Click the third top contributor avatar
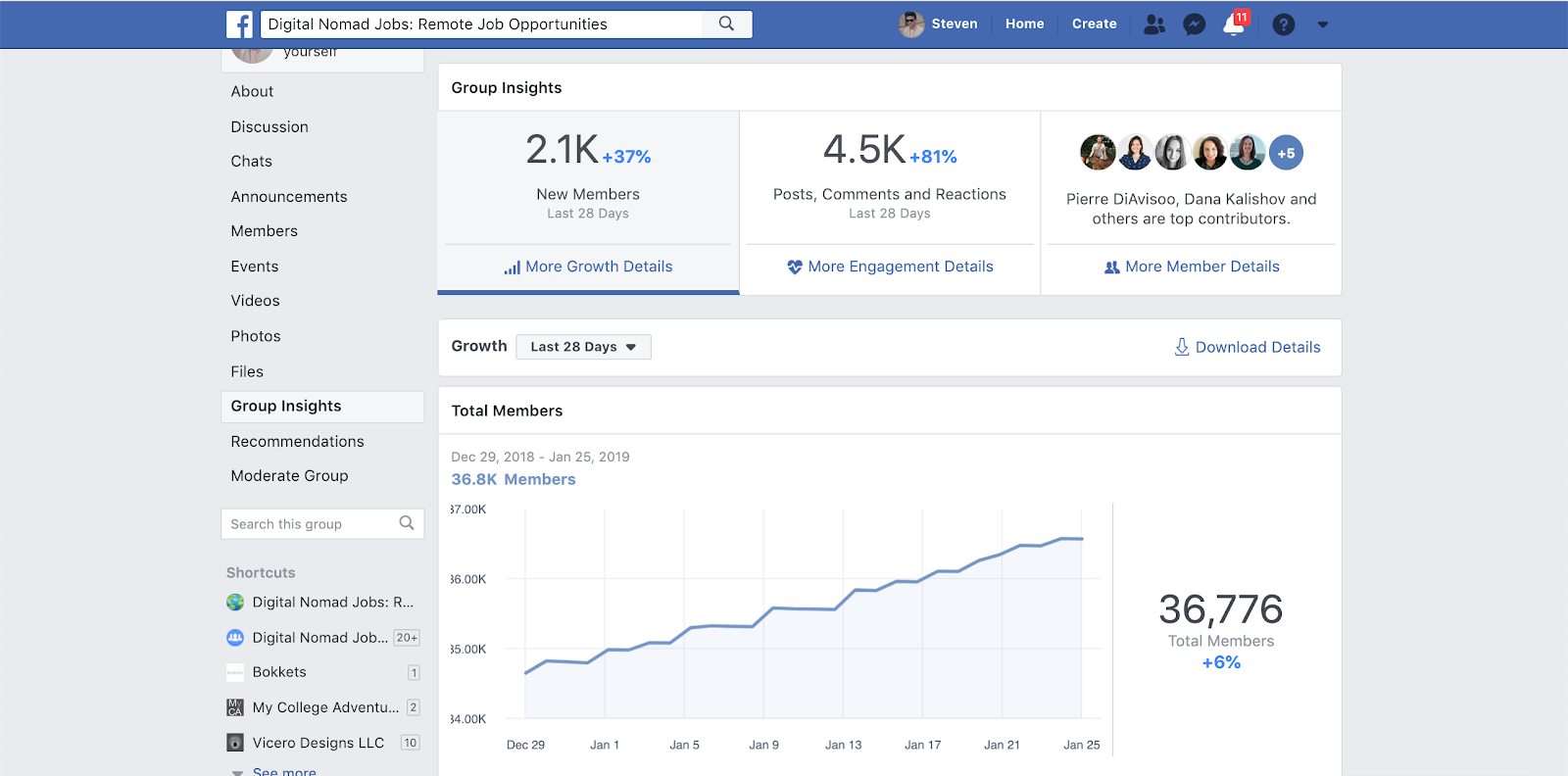The image size is (1568, 776). pos(1172,153)
